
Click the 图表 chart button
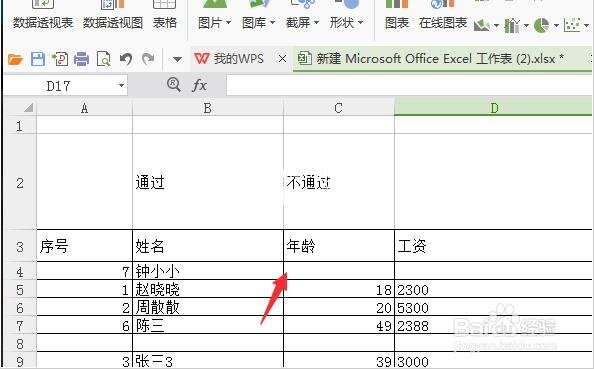pyautogui.click(x=397, y=15)
